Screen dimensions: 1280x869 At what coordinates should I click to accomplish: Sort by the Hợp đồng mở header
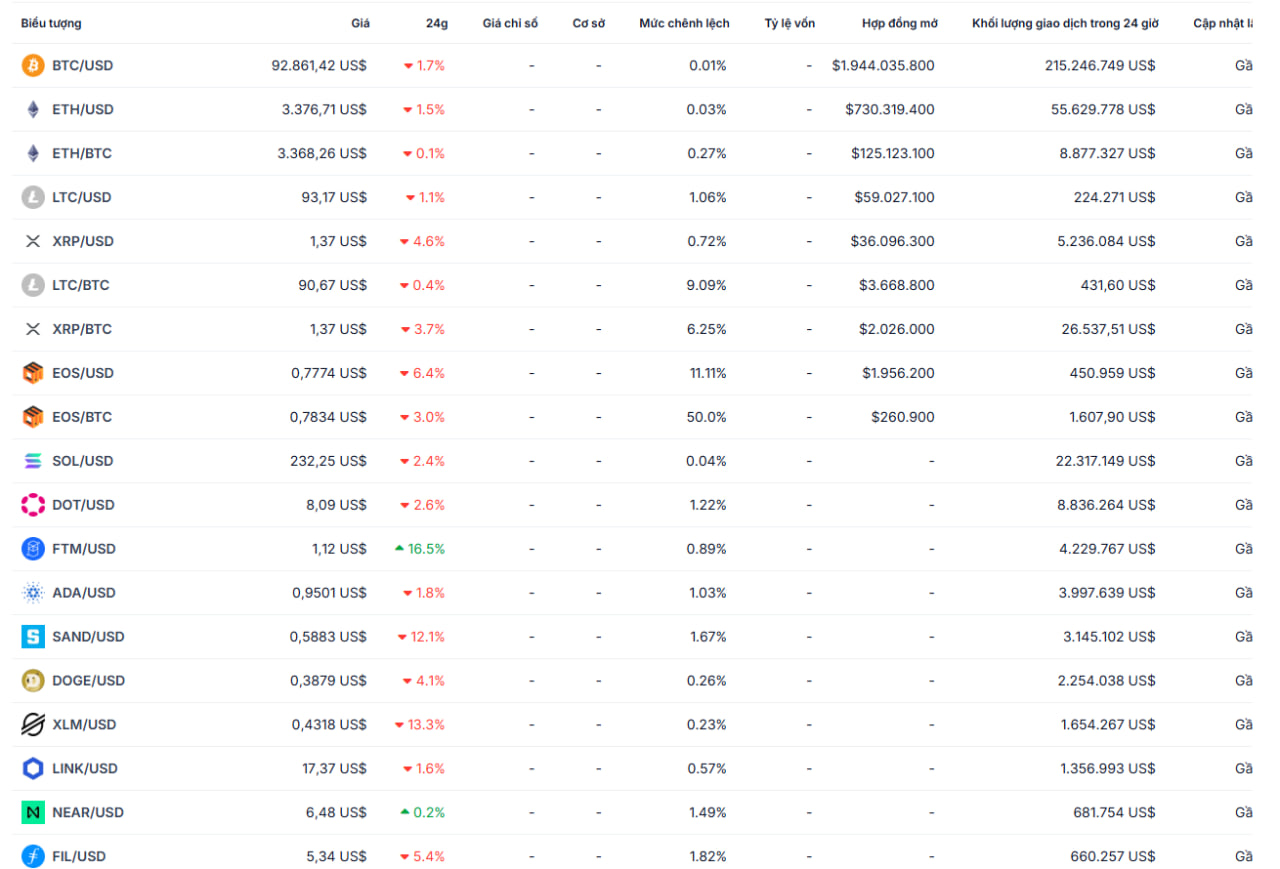coord(900,23)
